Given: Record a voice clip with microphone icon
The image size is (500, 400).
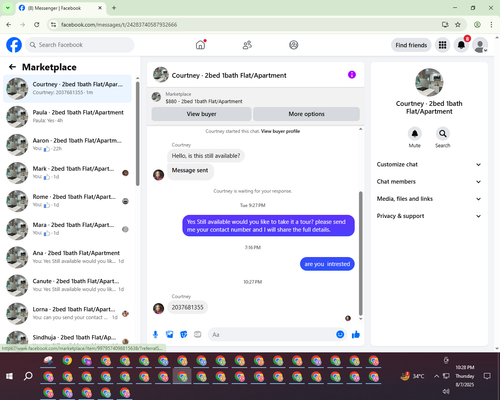Looking at the screenshot, I should coord(155,334).
